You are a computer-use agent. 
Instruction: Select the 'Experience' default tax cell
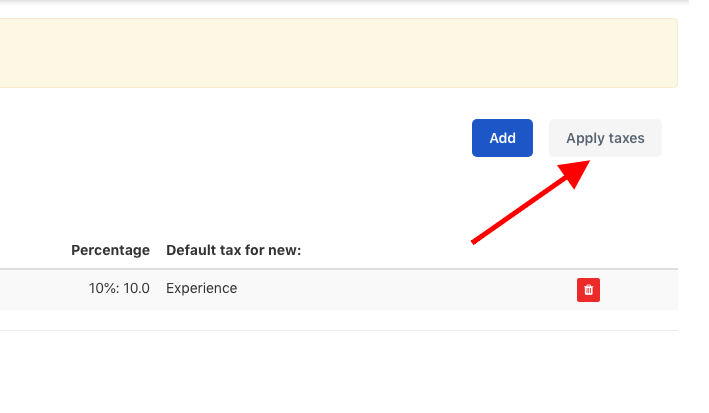201,289
